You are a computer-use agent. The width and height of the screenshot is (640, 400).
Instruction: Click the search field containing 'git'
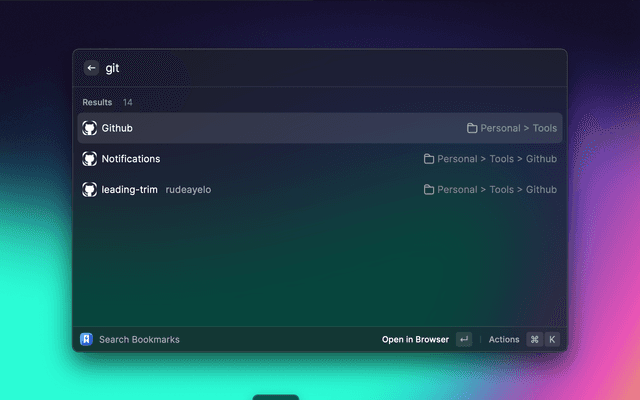300,68
